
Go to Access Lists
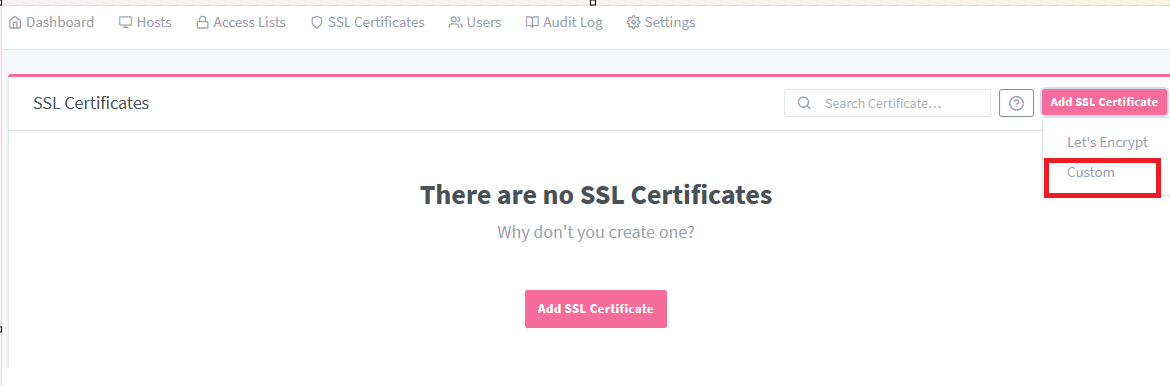pos(240,22)
